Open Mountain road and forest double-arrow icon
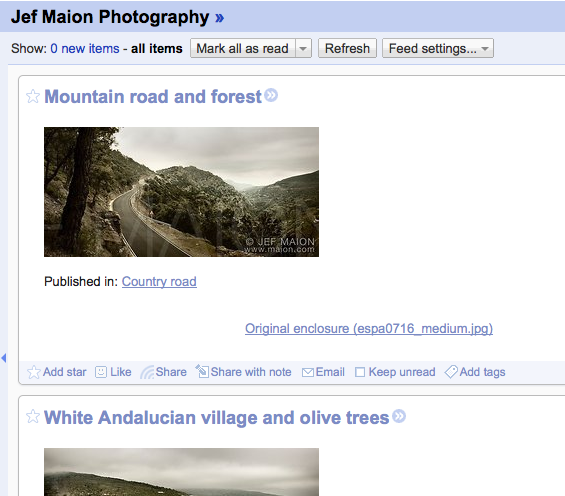The height and width of the screenshot is (496, 565). pos(271,95)
